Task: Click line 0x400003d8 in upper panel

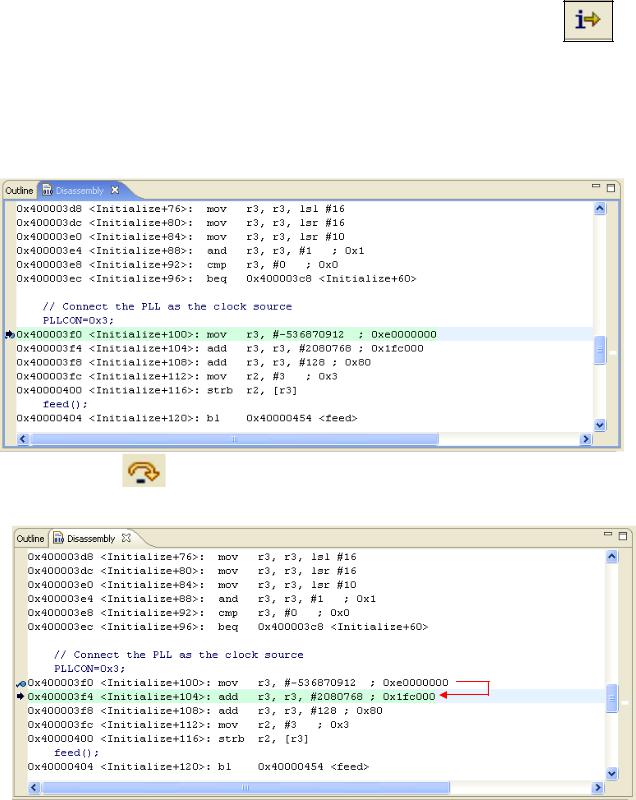Action: (181, 209)
